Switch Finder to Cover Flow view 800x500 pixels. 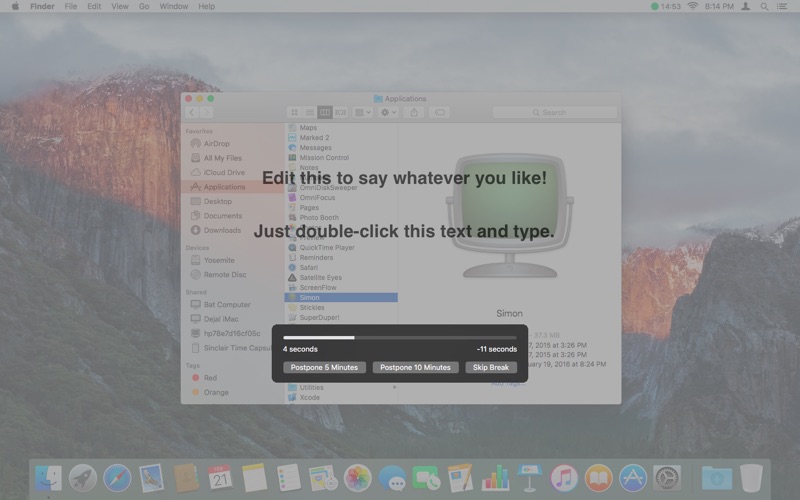(340, 112)
